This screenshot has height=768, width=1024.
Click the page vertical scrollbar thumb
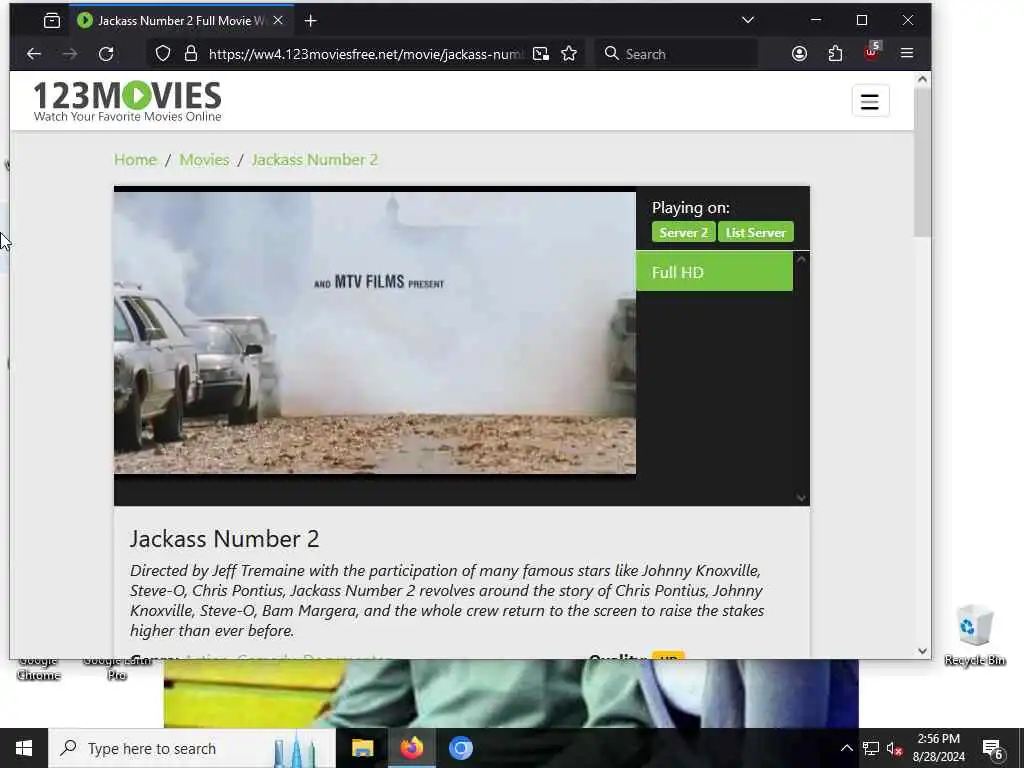922,163
